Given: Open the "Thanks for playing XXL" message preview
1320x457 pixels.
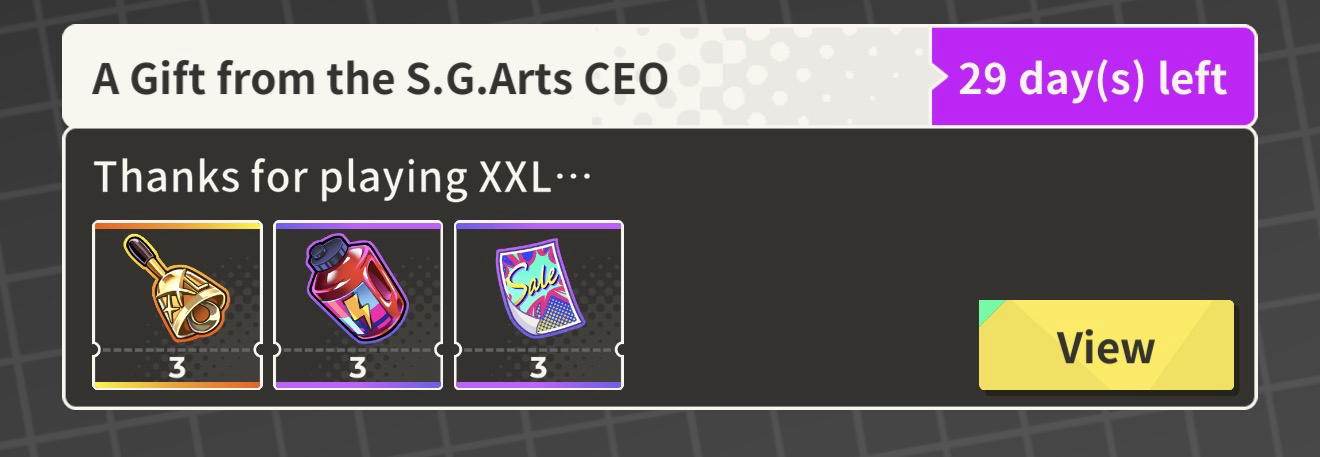Looking at the screenshot, I should tap(343, 178).
